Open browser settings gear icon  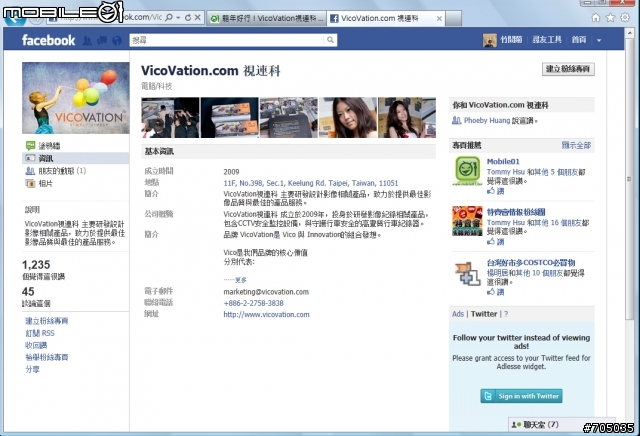click(625, 18)
